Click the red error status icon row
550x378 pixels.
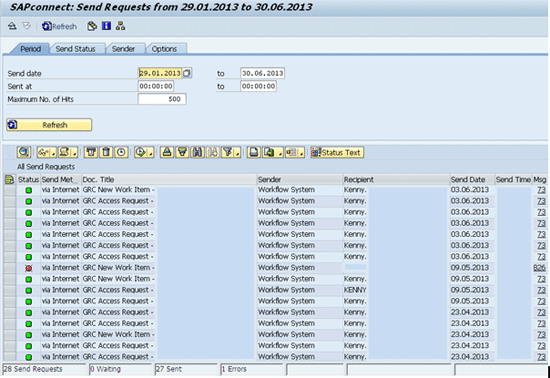pyautogui.click(x=29, y=268)
